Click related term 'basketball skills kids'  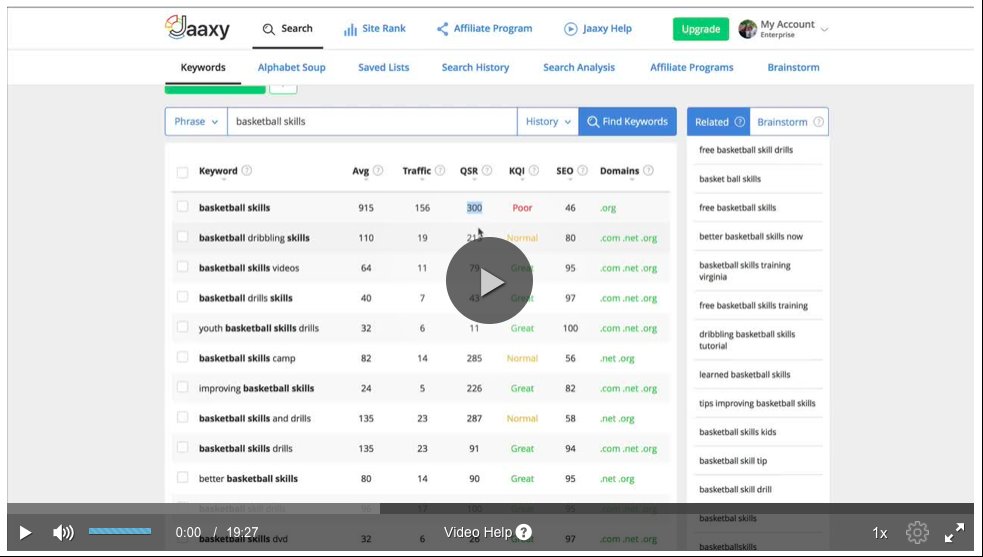(x=738, y=432)
